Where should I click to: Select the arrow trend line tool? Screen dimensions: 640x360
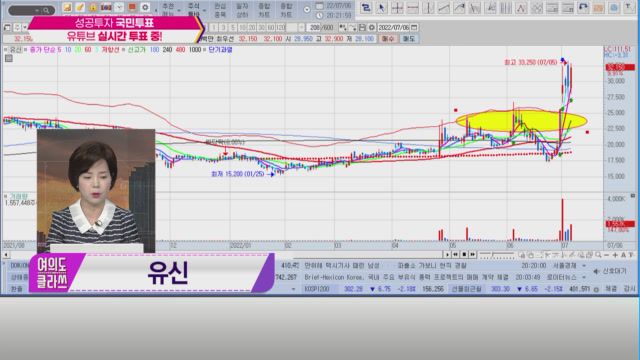click(x=459, y=8)
